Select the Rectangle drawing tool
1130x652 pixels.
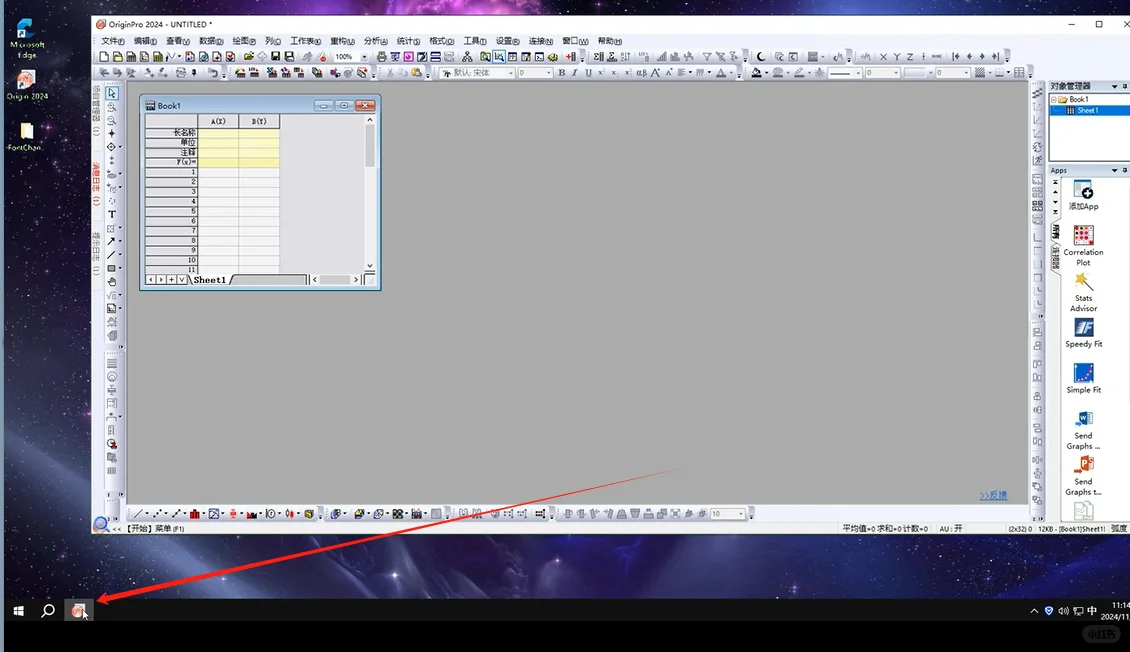[111, 269]
